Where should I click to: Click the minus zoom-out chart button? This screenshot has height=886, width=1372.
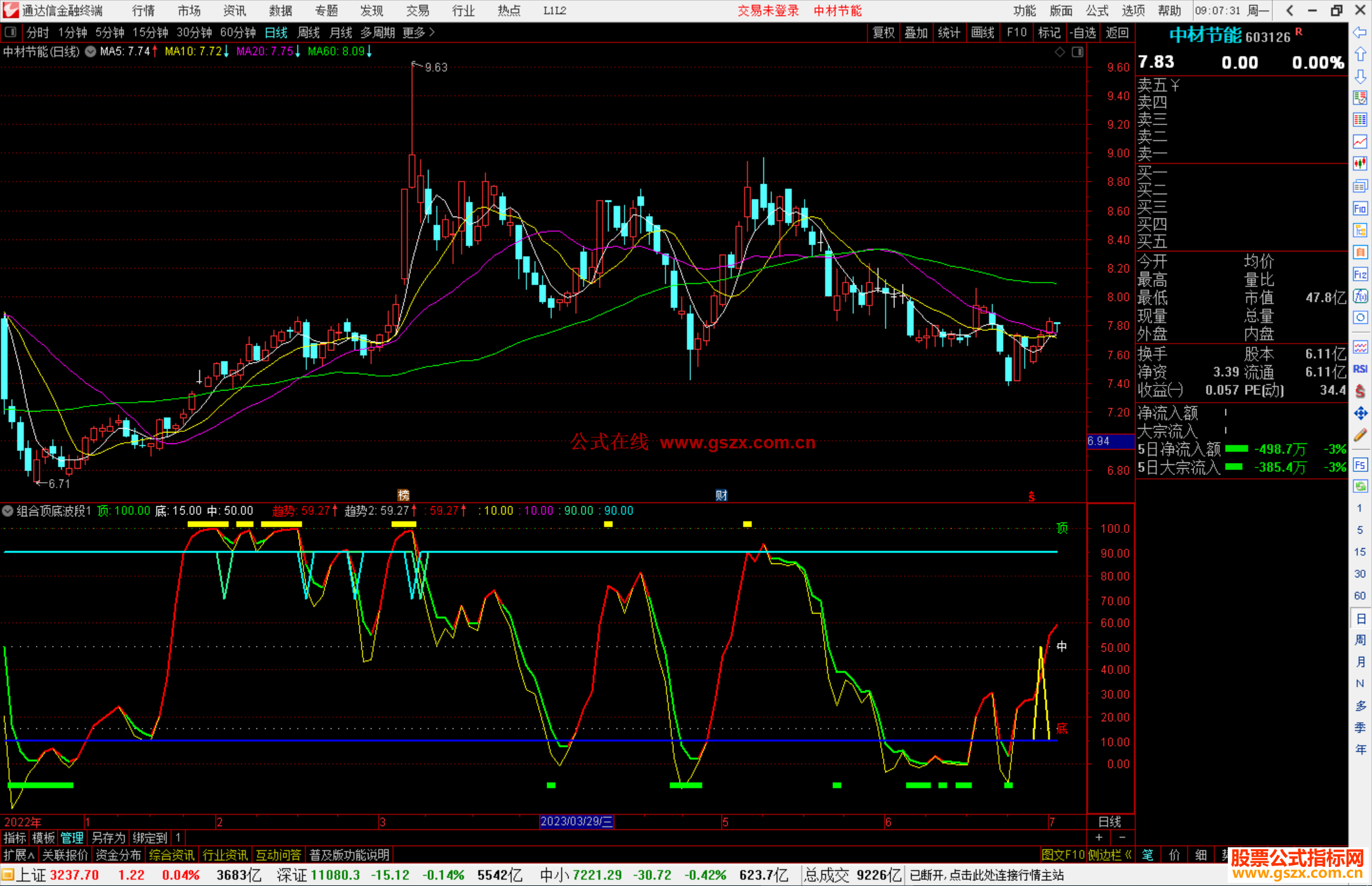click(x=1122, y=838)
